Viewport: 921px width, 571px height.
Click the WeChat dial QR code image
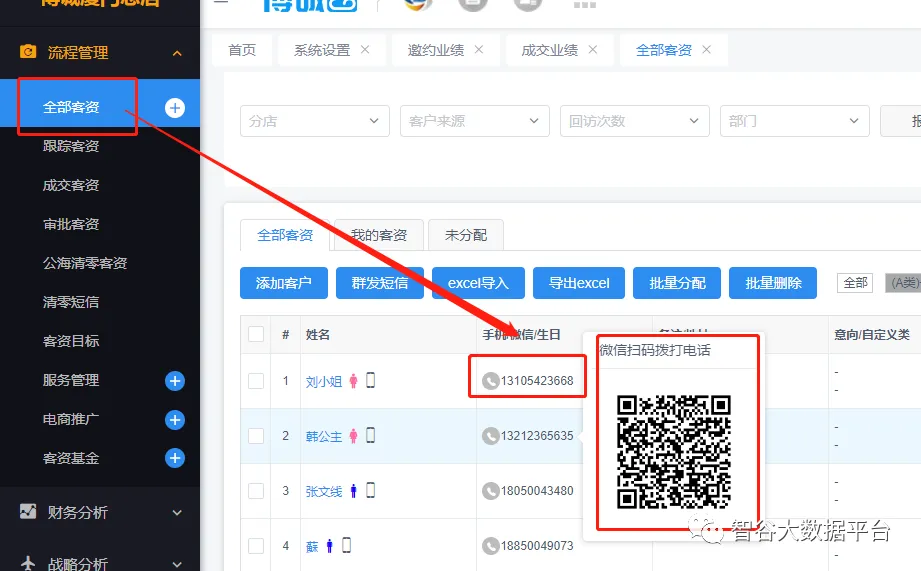[673, 451]
